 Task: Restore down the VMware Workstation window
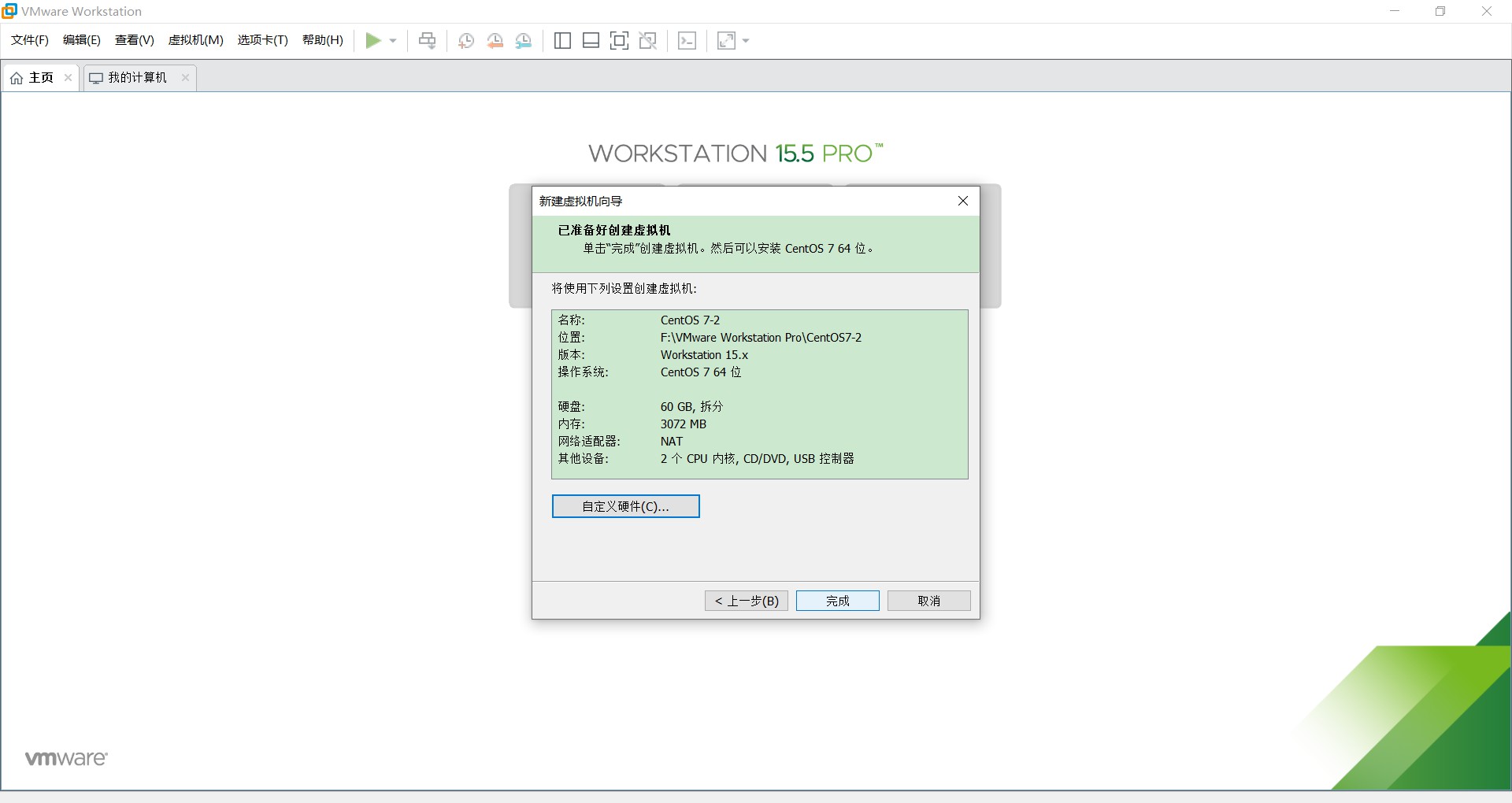pos(1440,11)
